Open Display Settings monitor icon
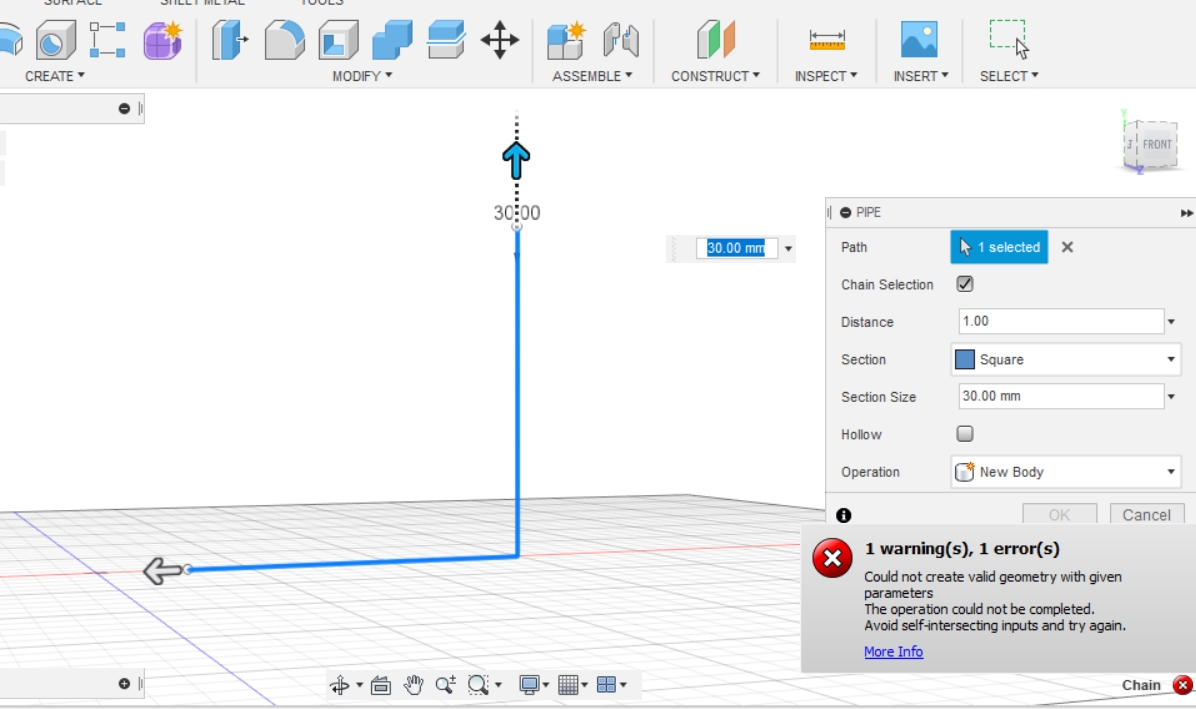This screenshot has width=1196, height=709. 529,685
